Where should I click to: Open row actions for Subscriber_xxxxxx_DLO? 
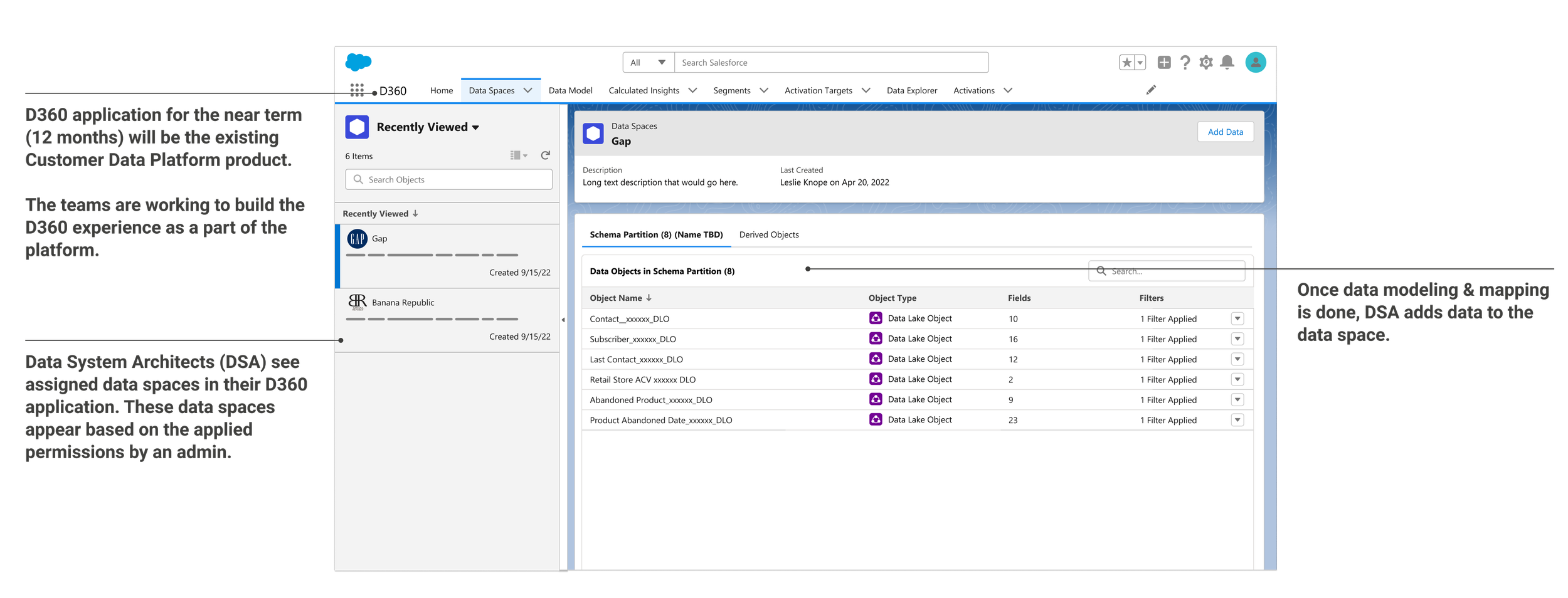click(x=1237, y=339)
